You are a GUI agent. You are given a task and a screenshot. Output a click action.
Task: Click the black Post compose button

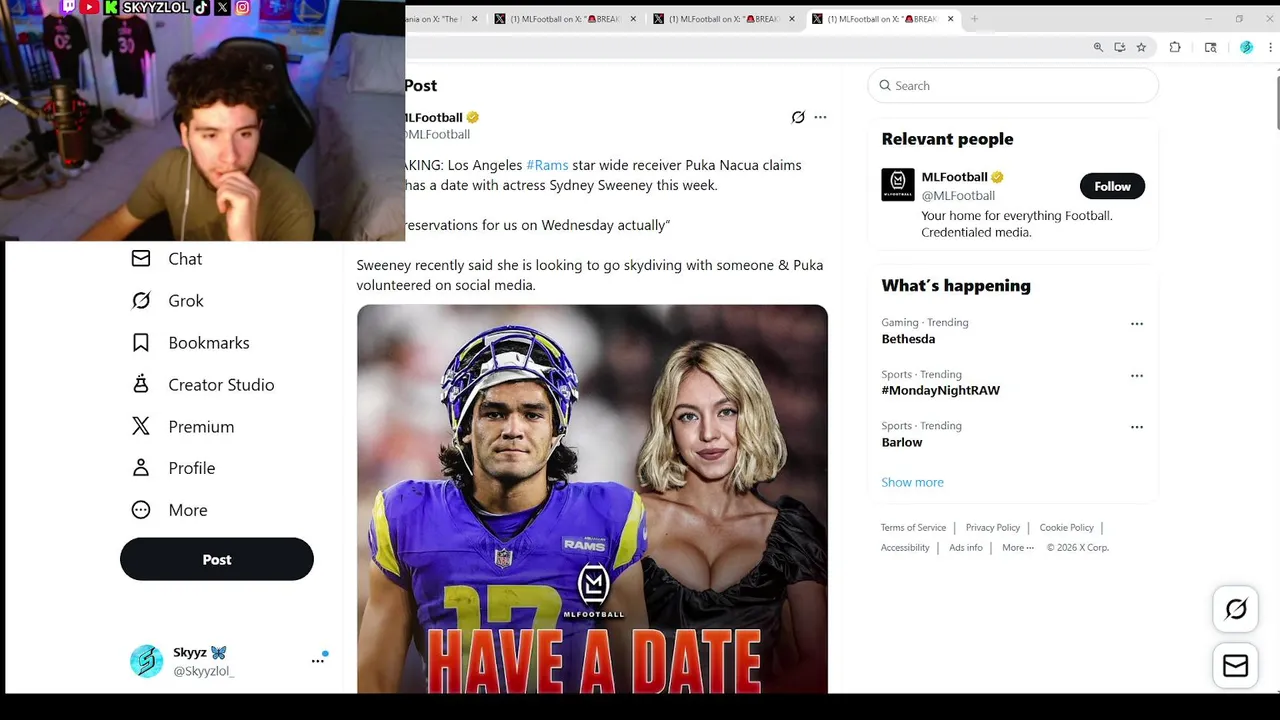[x=217, y=559]
